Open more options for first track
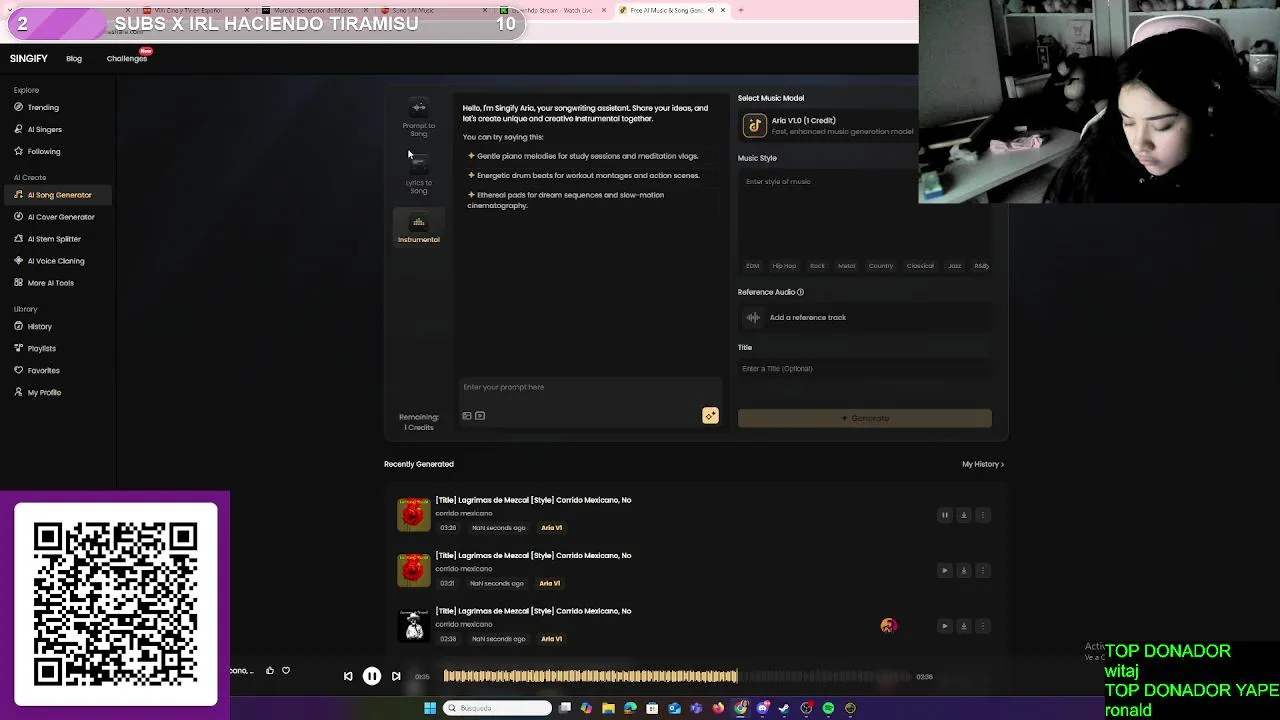The height and width of the screenshot is (720, 1280). 983,515
